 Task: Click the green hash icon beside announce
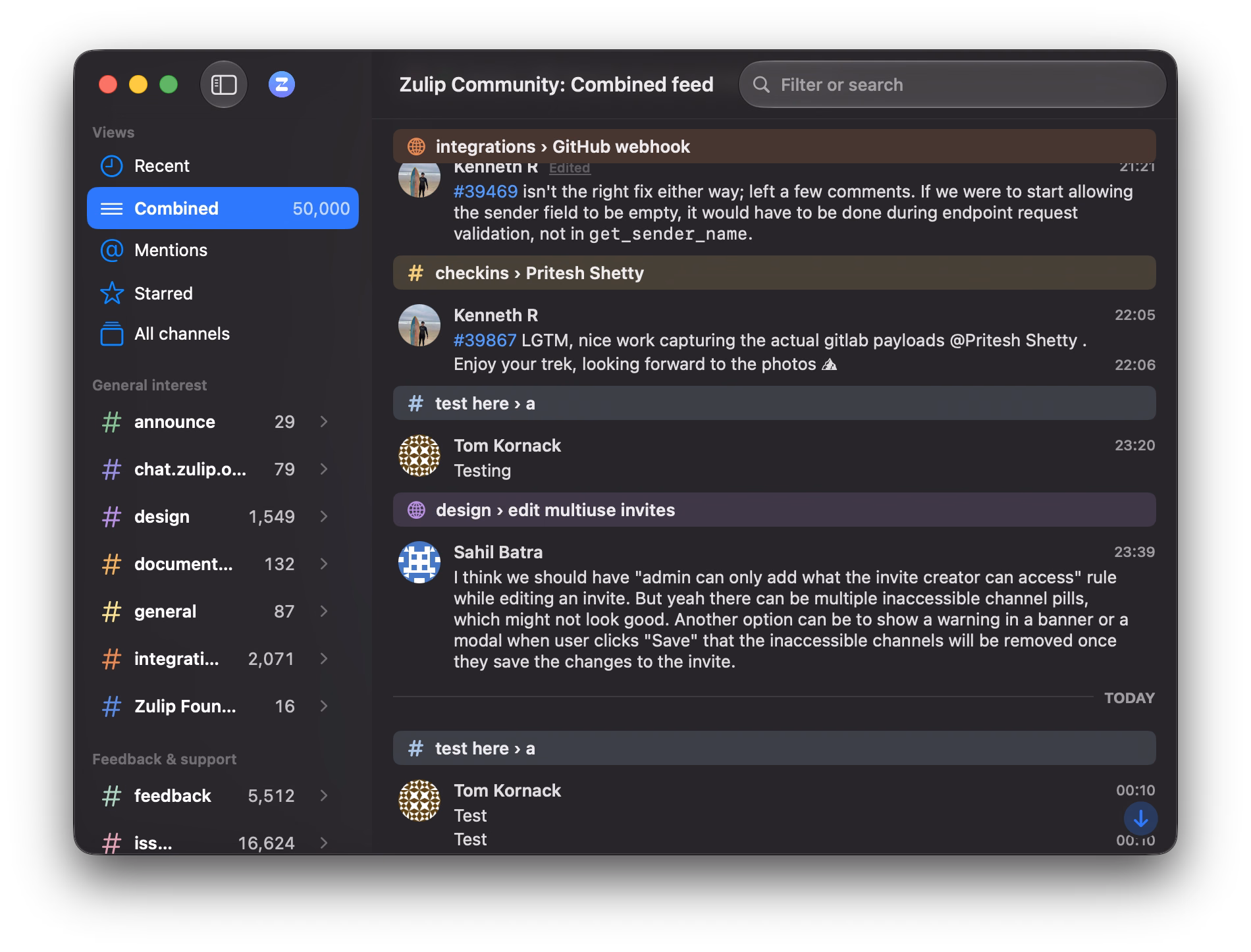[112, 422]
